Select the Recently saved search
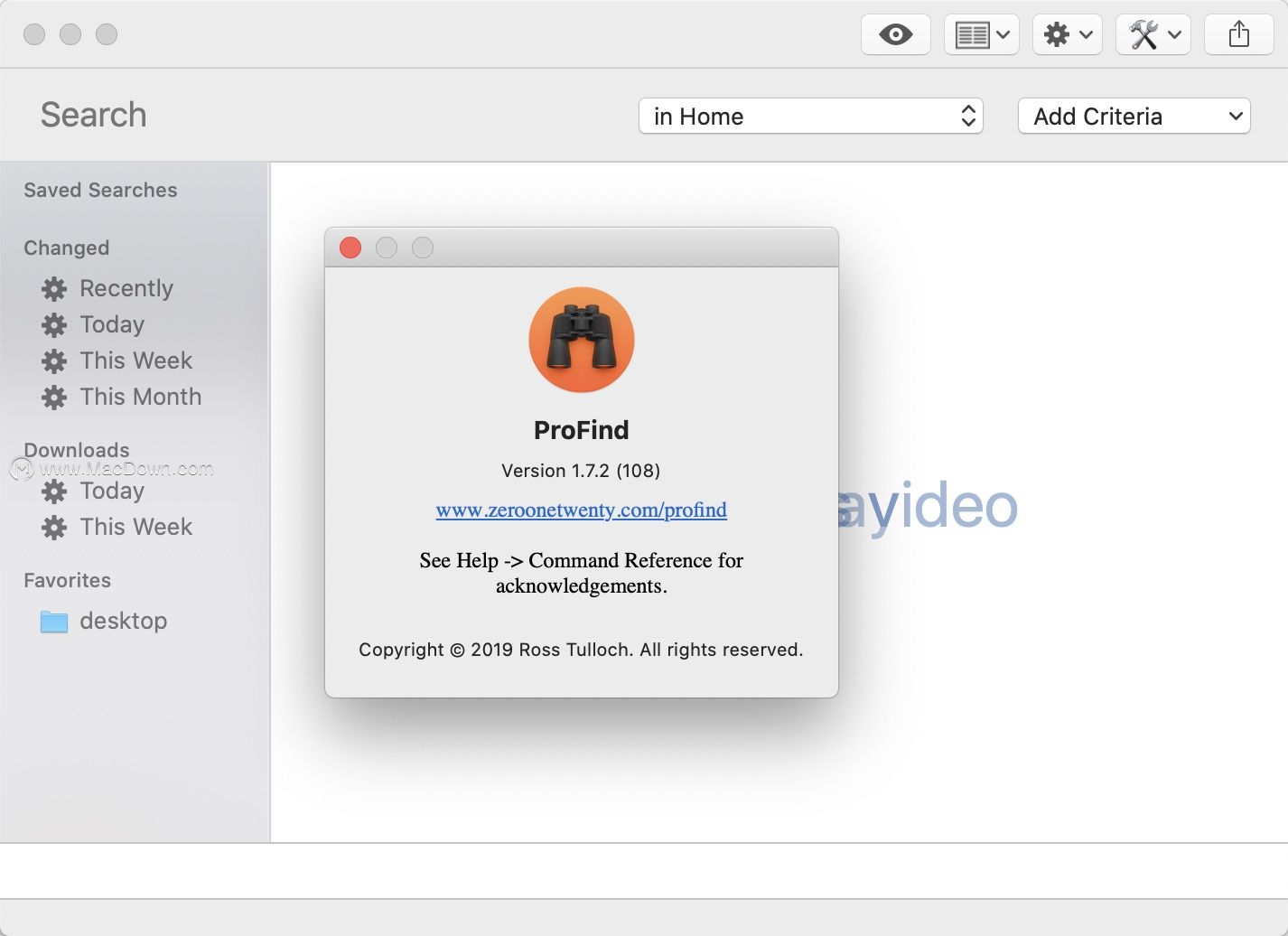 click(x=126, y=288)
